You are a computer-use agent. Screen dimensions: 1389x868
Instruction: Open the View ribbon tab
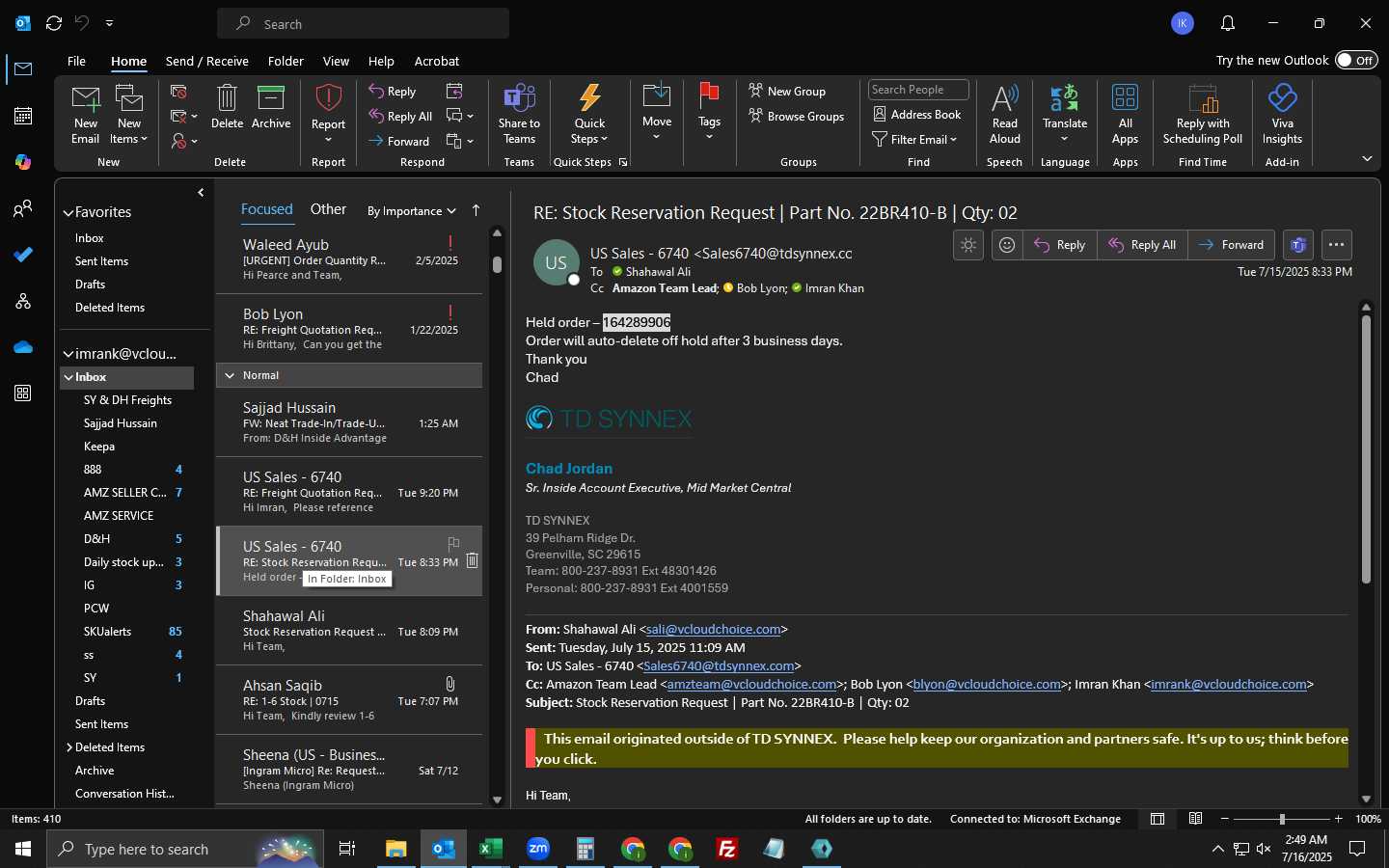click(336, 61)
